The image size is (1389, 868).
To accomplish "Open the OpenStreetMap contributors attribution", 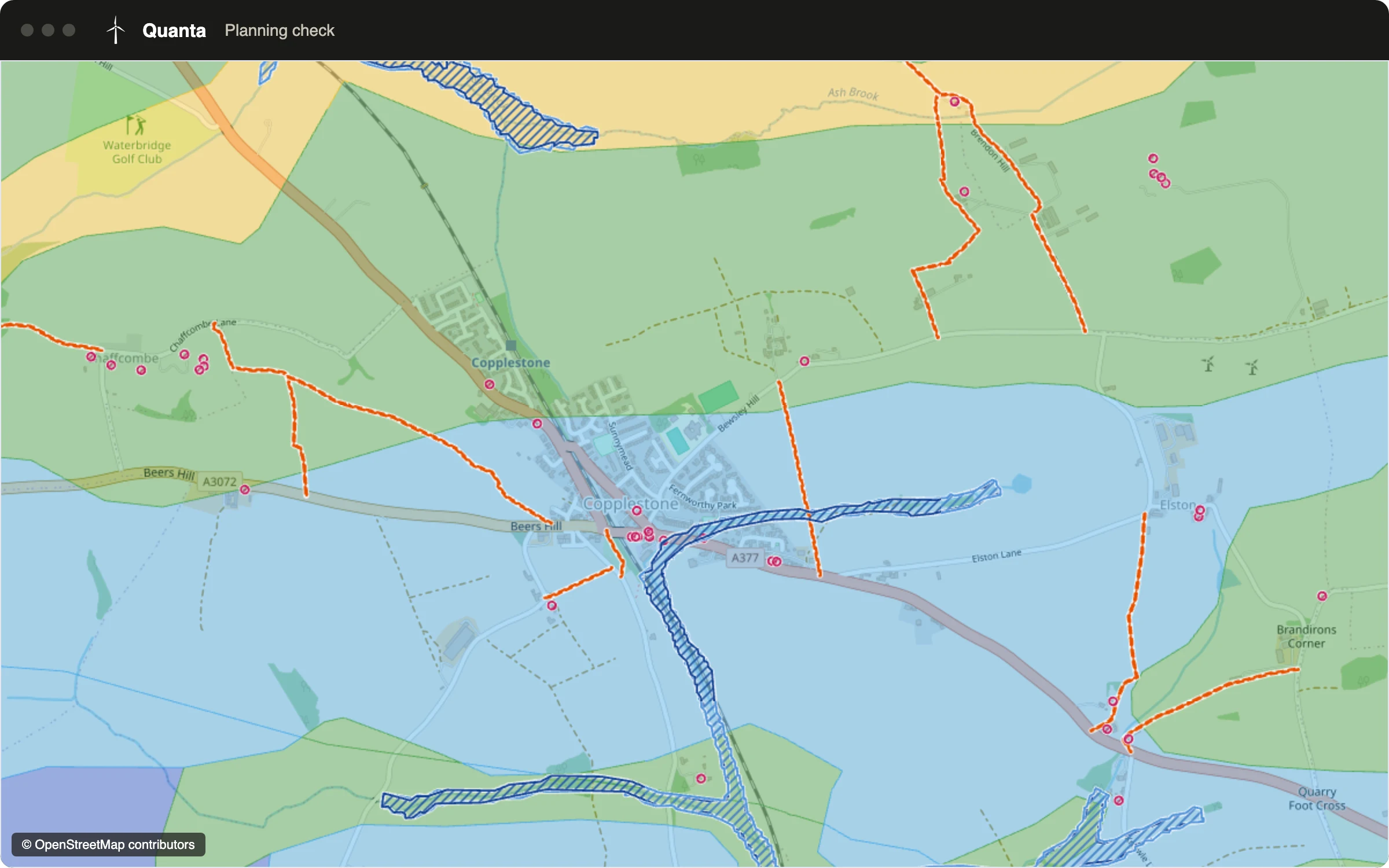I will (x=109, y=844).
